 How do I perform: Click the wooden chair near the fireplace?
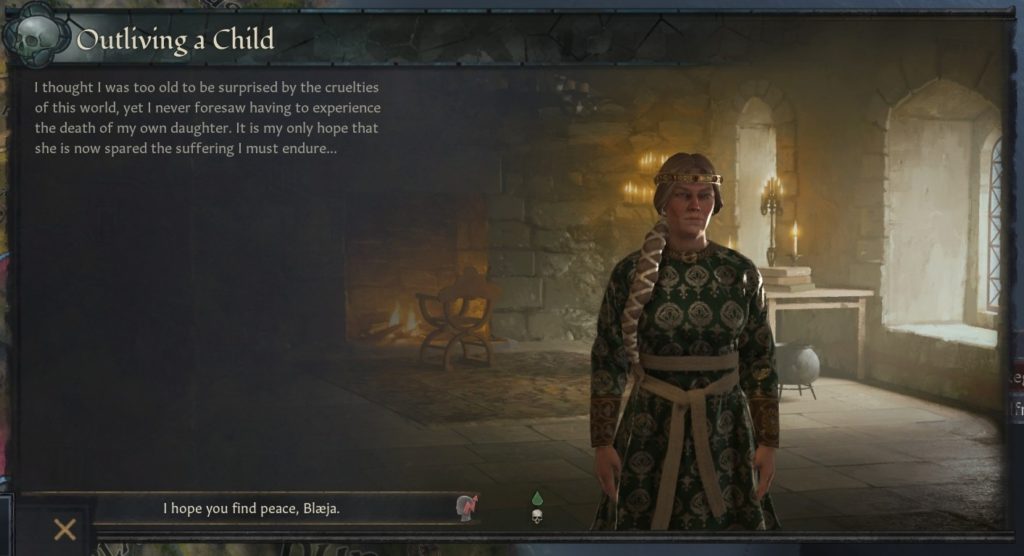pyautogui.click(x=457, y=320)
